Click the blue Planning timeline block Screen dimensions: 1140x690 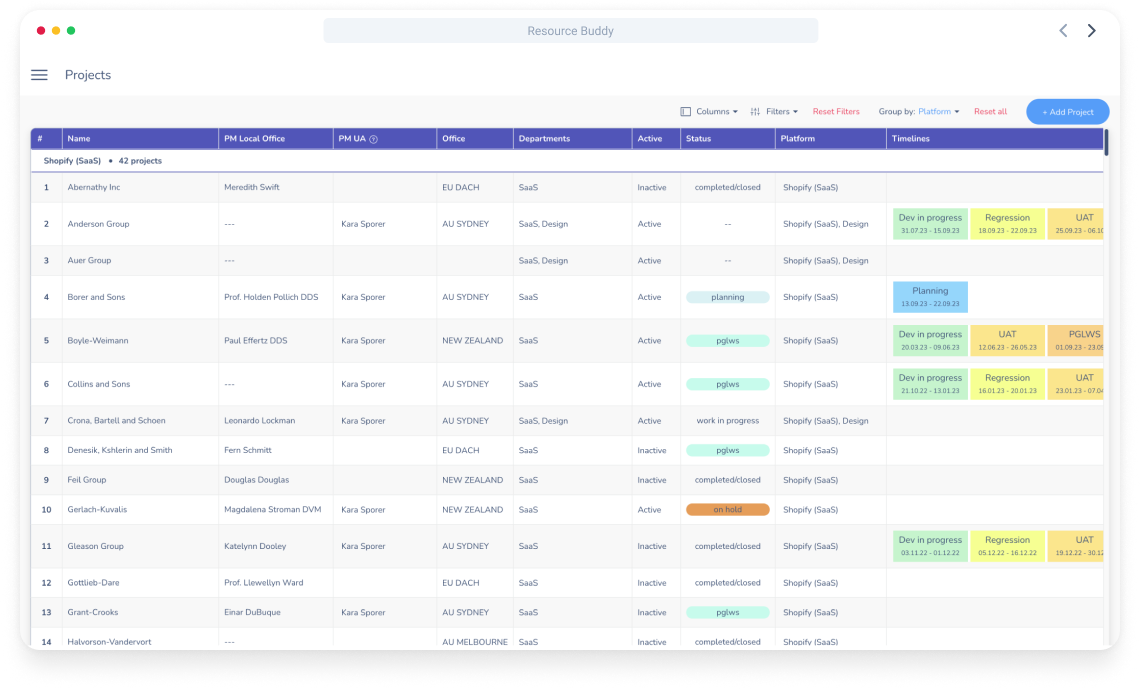930,297
